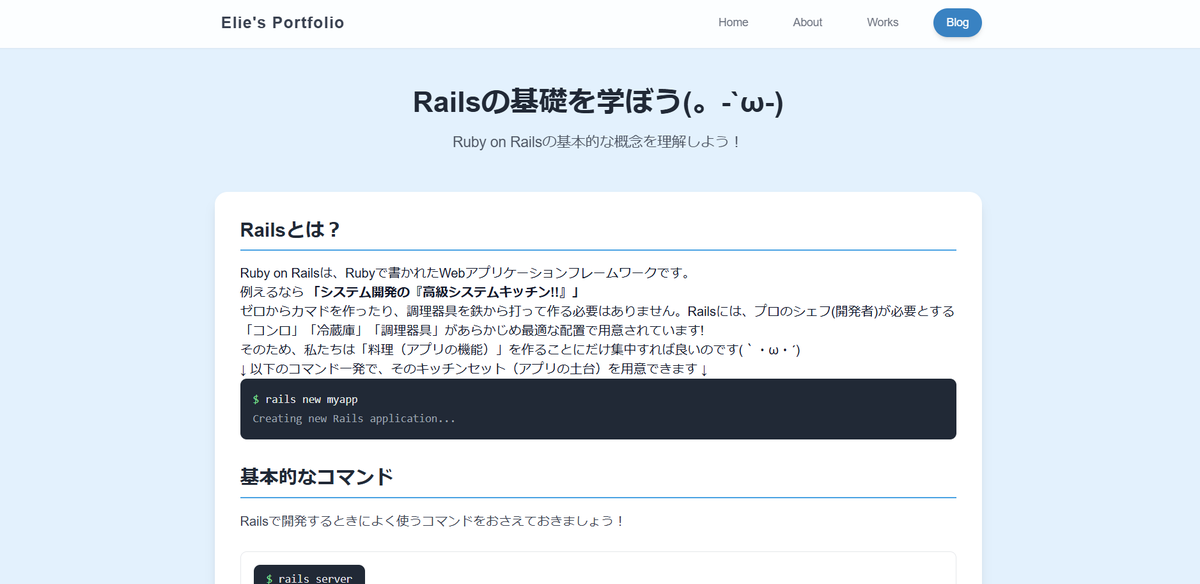Visit the Works section
The height and width of the screenshot is (584, 1200).
coord(882,22)
